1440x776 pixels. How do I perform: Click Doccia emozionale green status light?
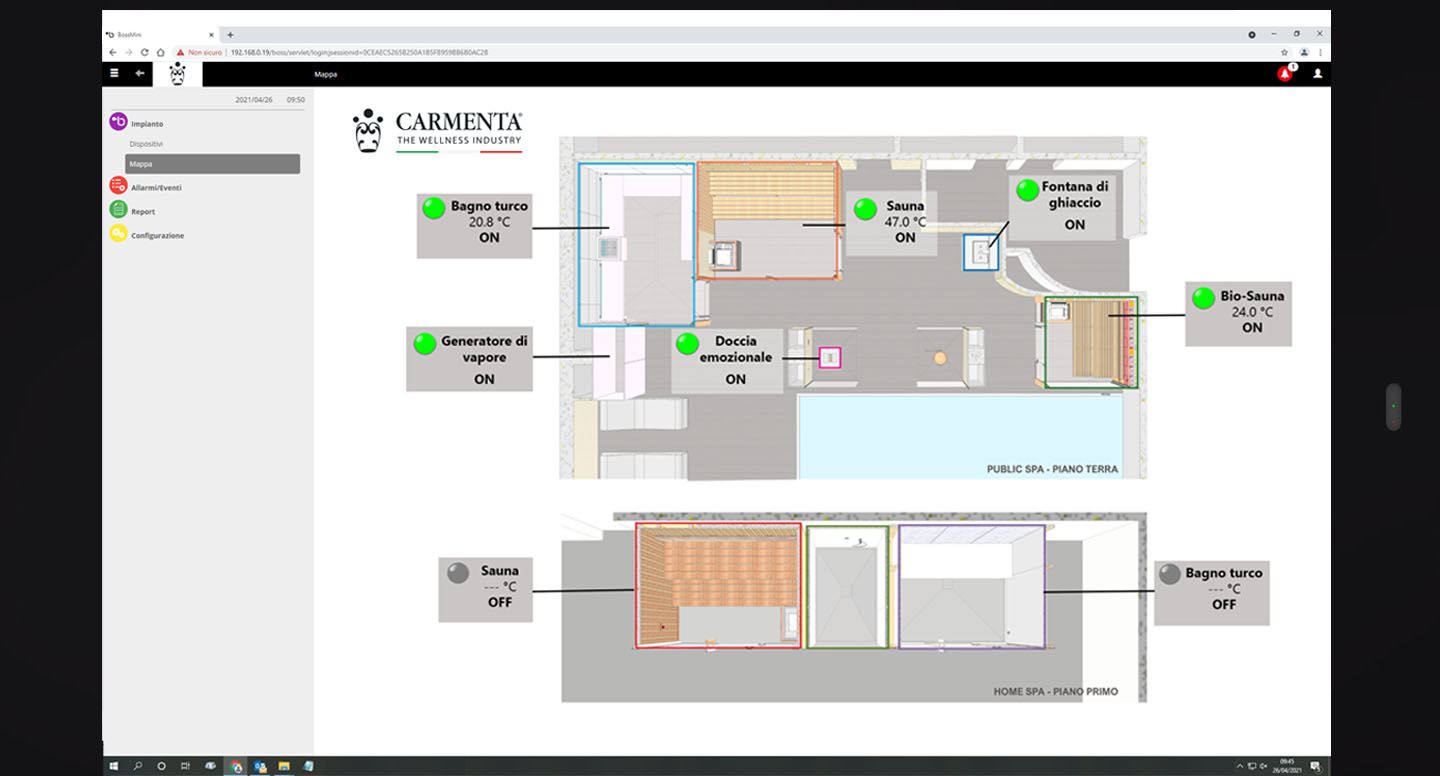[687, 344]
